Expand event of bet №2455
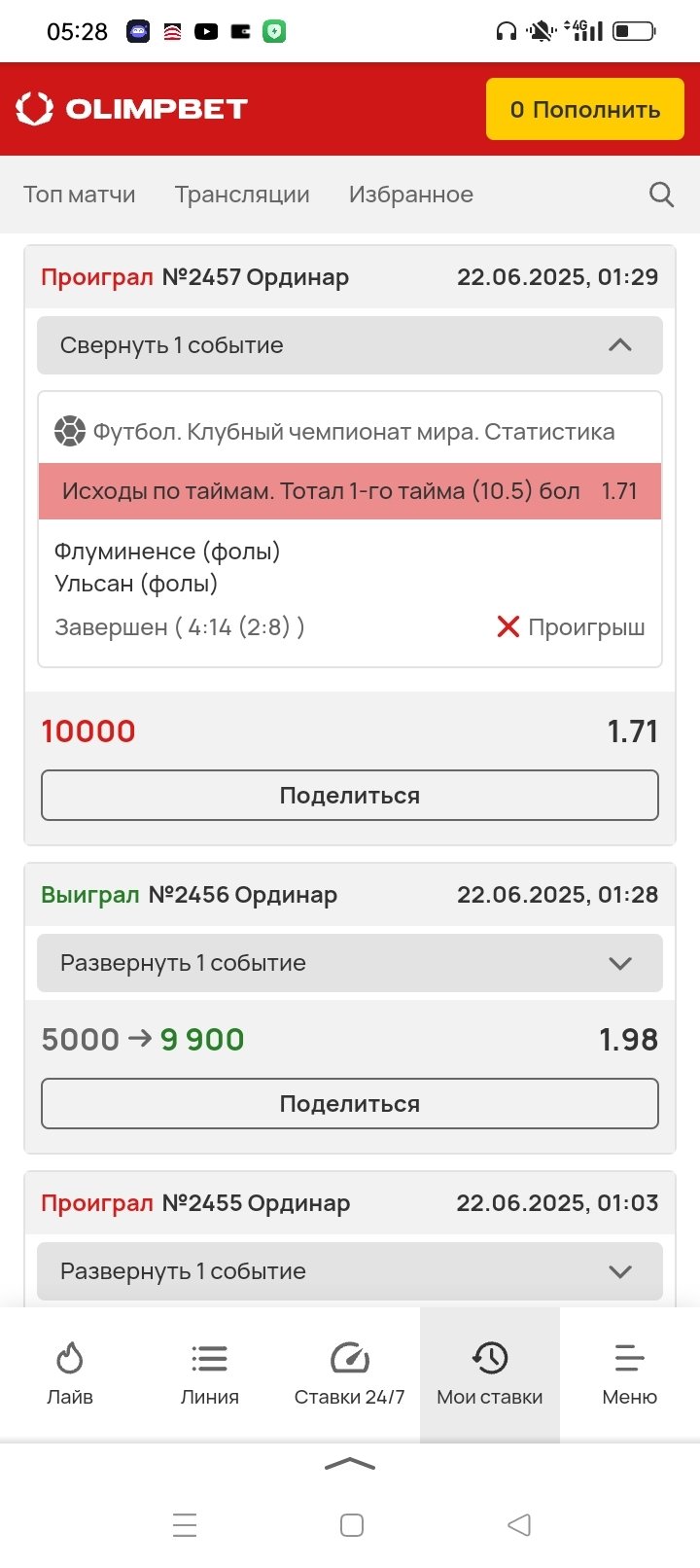The image size is (700, 1568). [350, 1271]
